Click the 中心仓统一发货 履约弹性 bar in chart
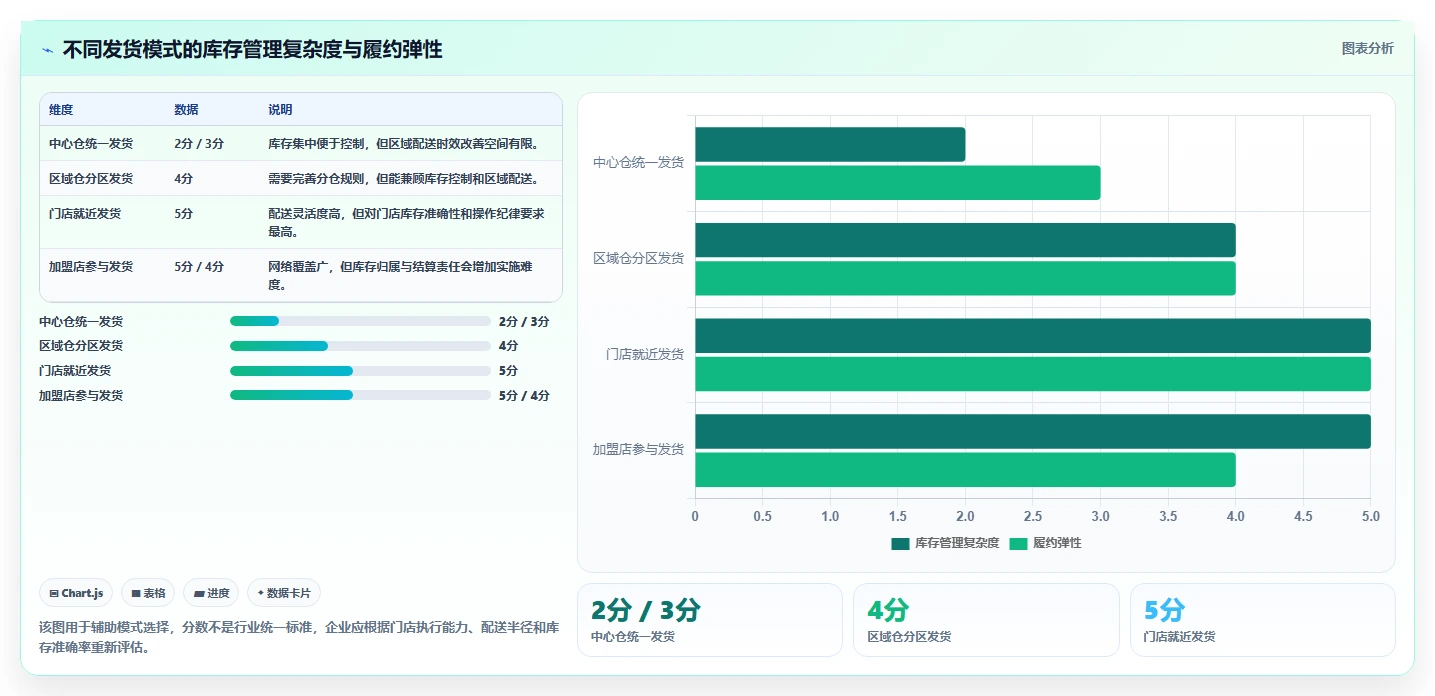The image size is (1435, 696). [x=898, y=183]
